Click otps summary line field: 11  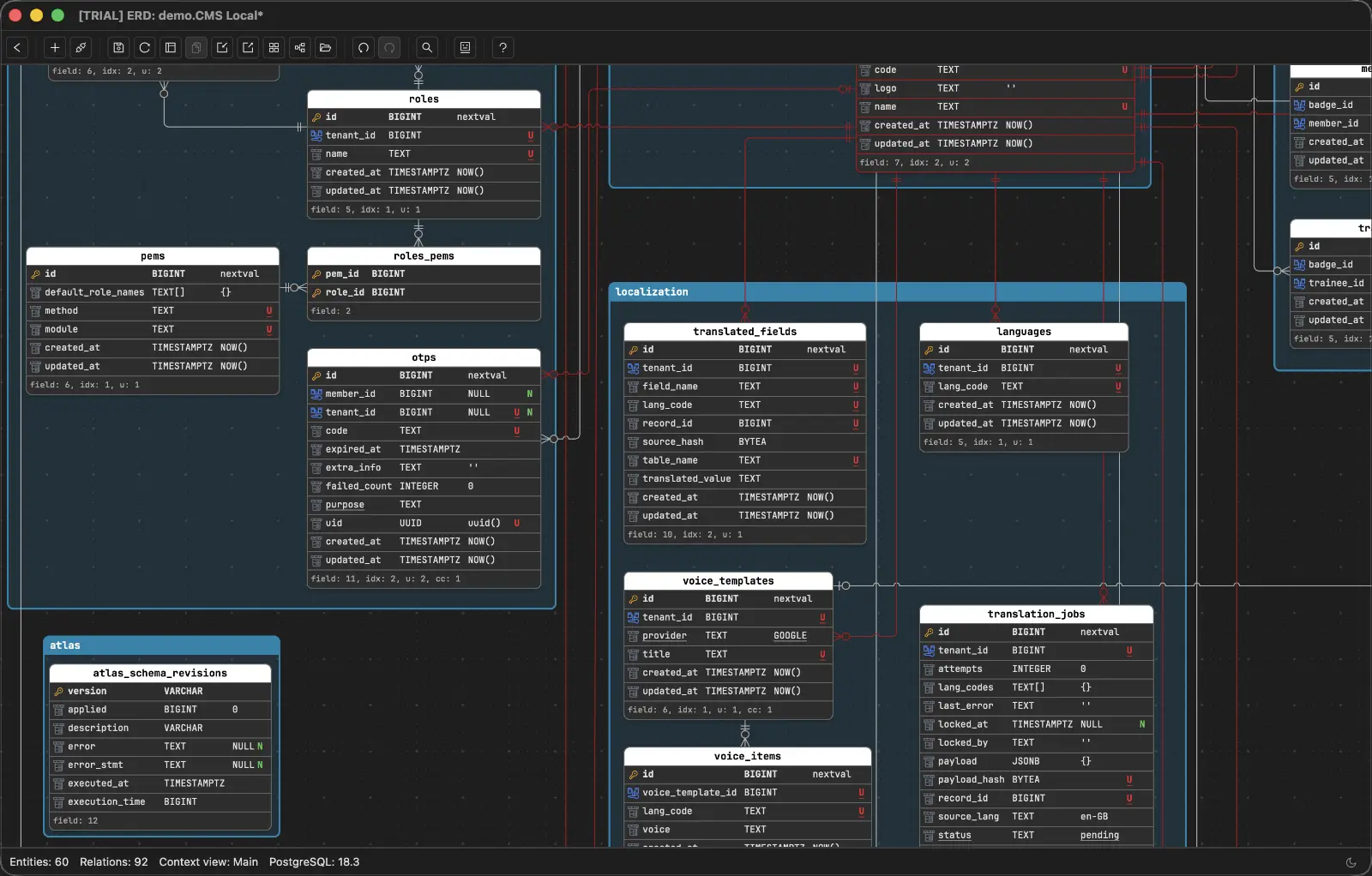tap(386, 579)
